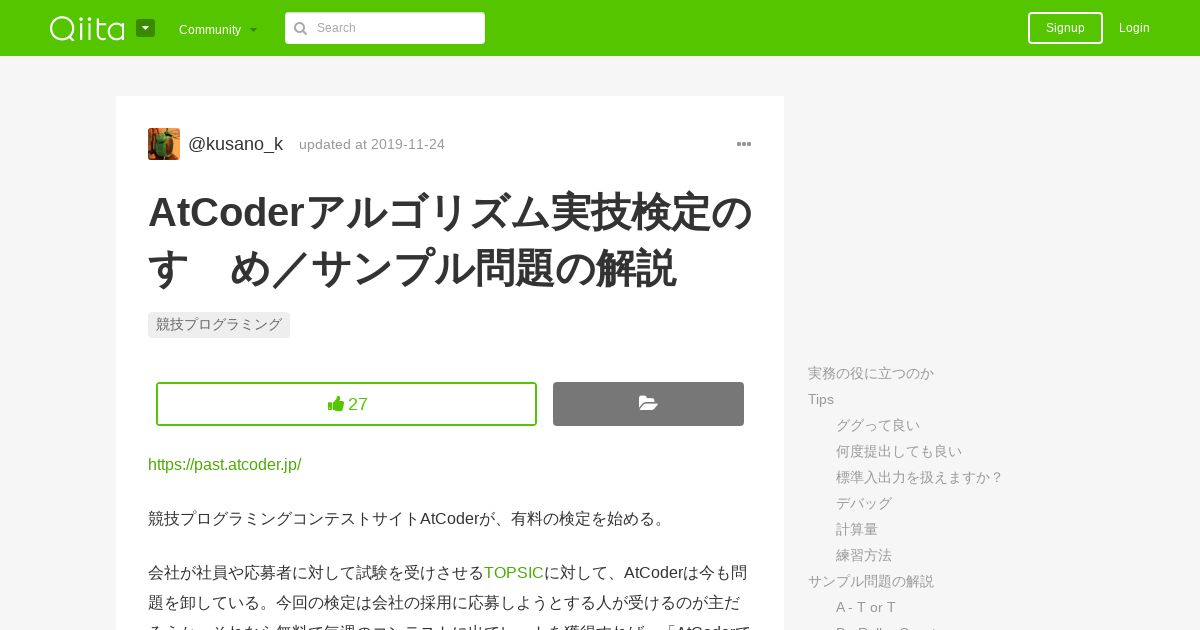Click the Login link
This screenshot has width=1200, height=630.
(1134, 28)
